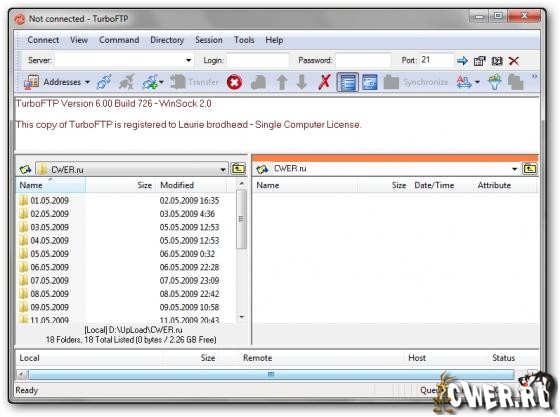Click the red X delete icon in toolbar
This screenshot has width=560, height=417.
[x=324, y=82]
